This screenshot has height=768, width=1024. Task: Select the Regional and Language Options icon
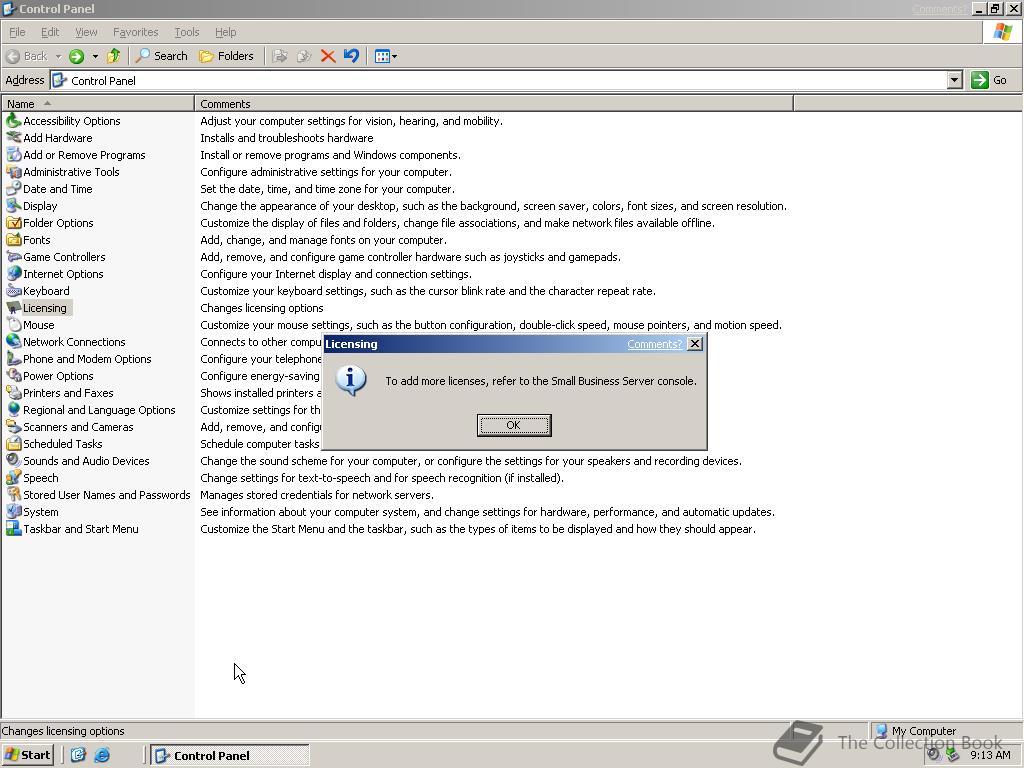tap(13, 409)
